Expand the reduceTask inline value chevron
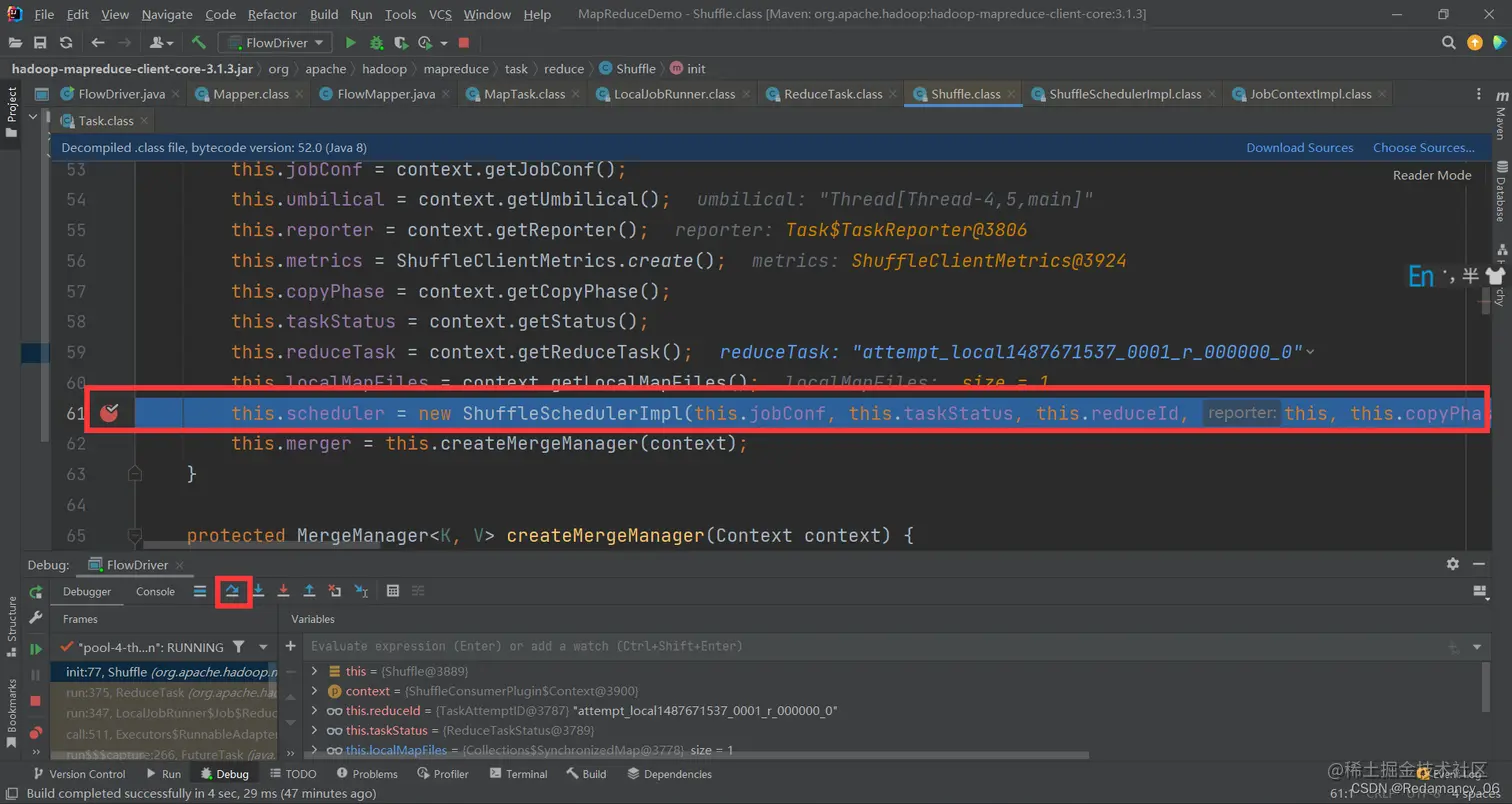 (1311, 352)
